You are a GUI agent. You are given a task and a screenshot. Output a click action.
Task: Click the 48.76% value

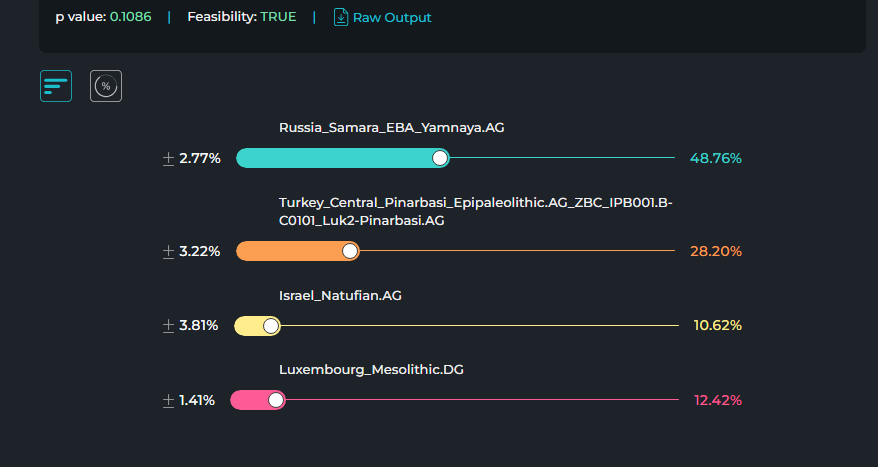tap(716, 158)
